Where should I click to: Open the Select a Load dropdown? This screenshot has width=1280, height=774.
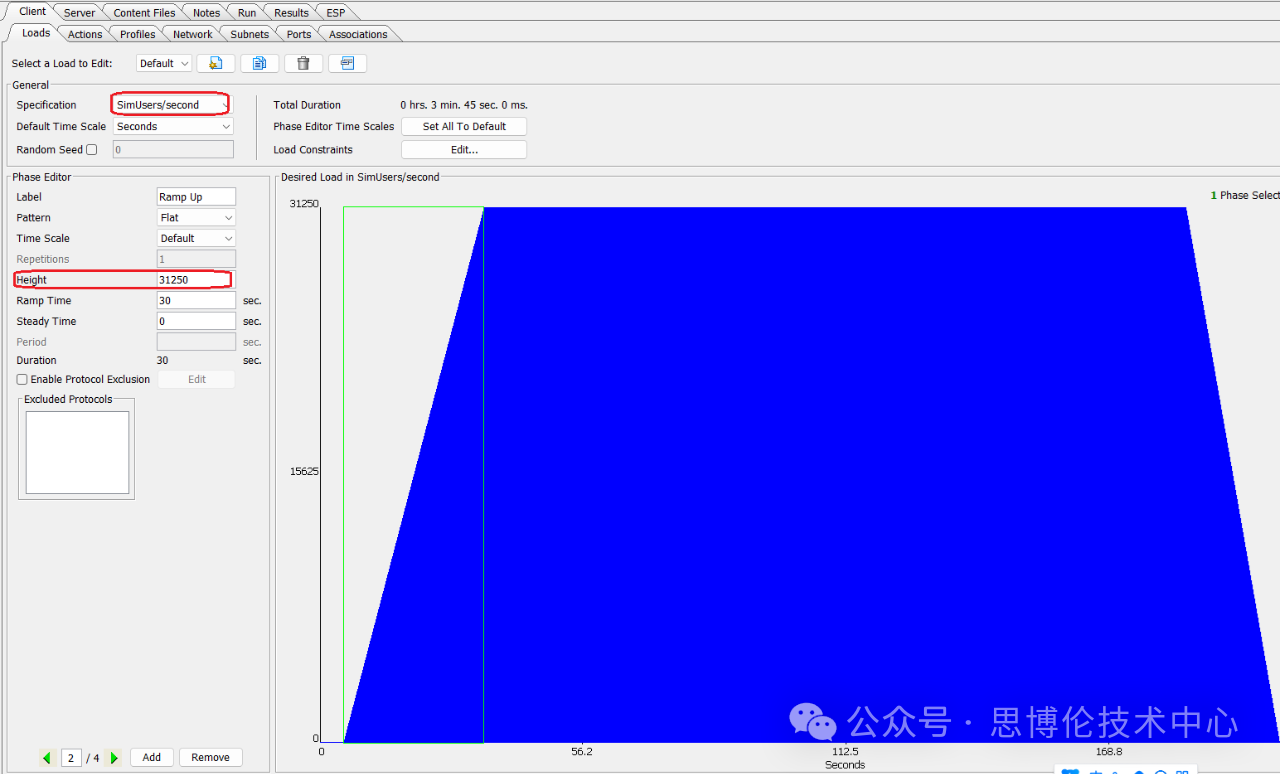coord(163,63)
